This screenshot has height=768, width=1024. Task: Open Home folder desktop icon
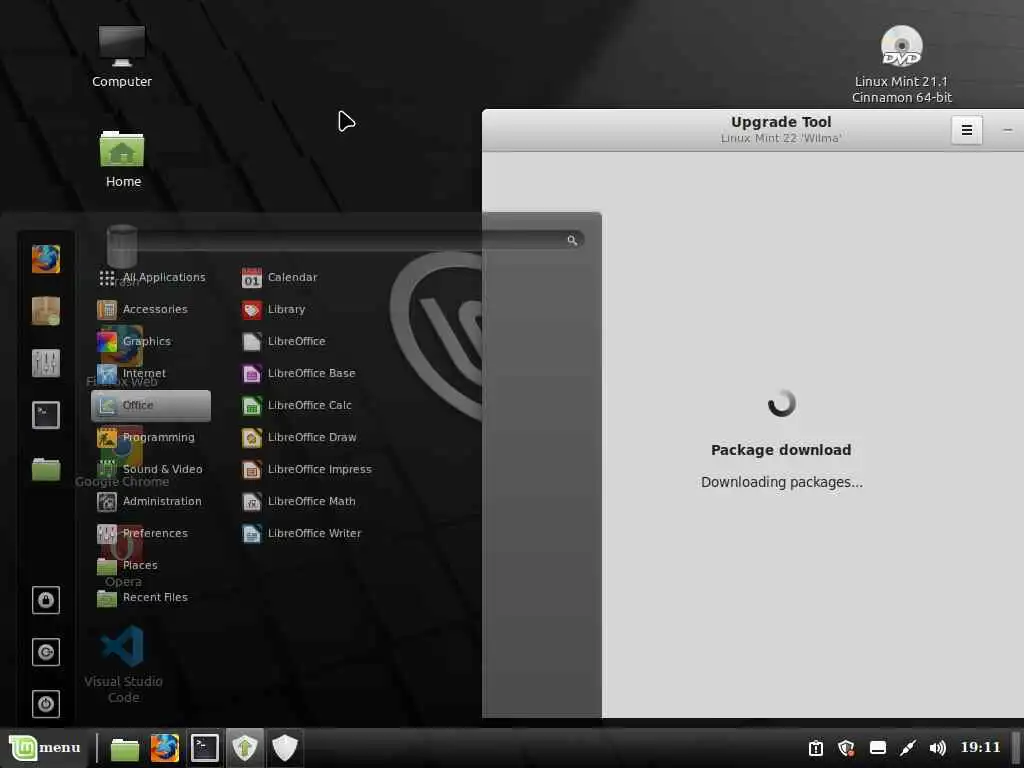coord(122,159)
